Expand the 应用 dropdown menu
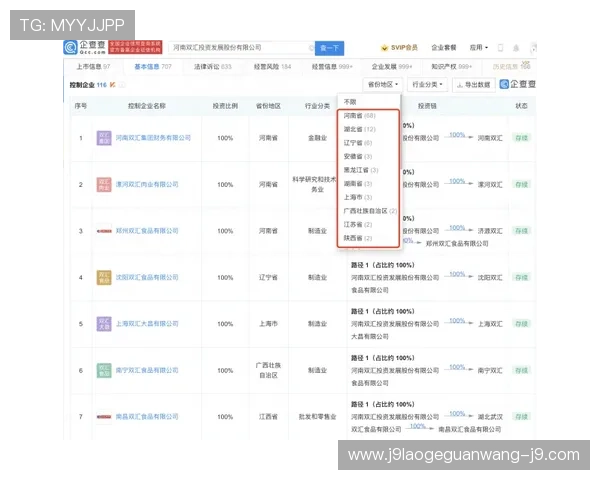 click(x=479, y=48)
